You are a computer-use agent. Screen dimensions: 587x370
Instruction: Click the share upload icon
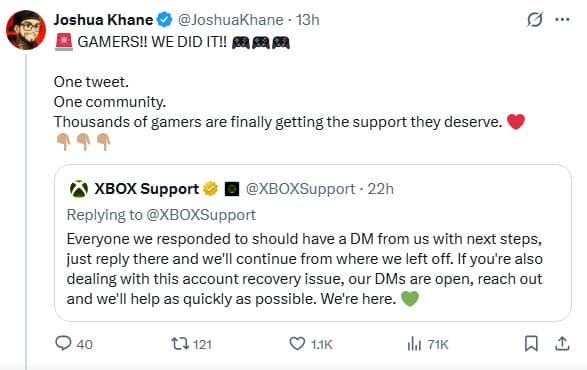[x=562, y=343]
